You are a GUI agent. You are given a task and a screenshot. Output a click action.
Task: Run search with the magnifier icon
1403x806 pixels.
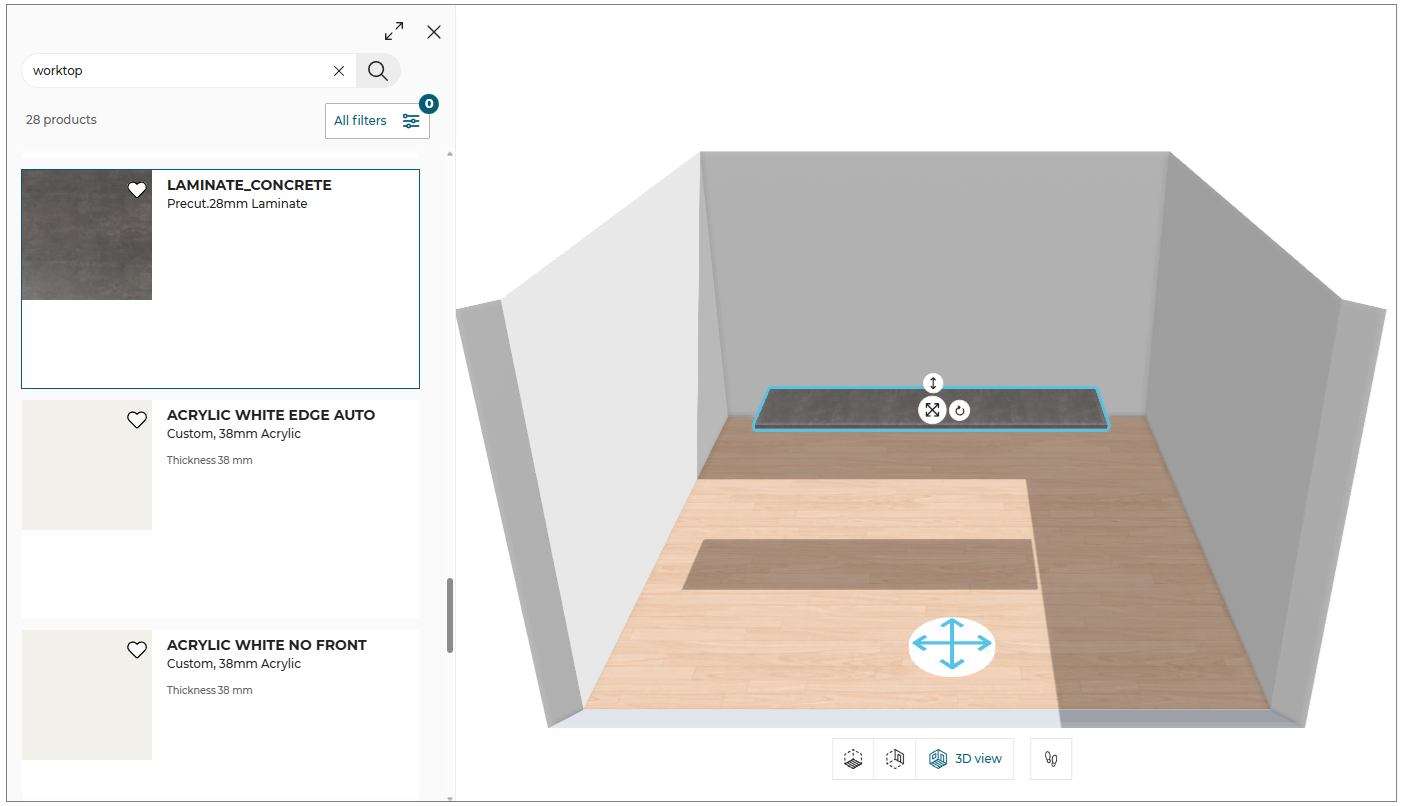click(378, 70)
